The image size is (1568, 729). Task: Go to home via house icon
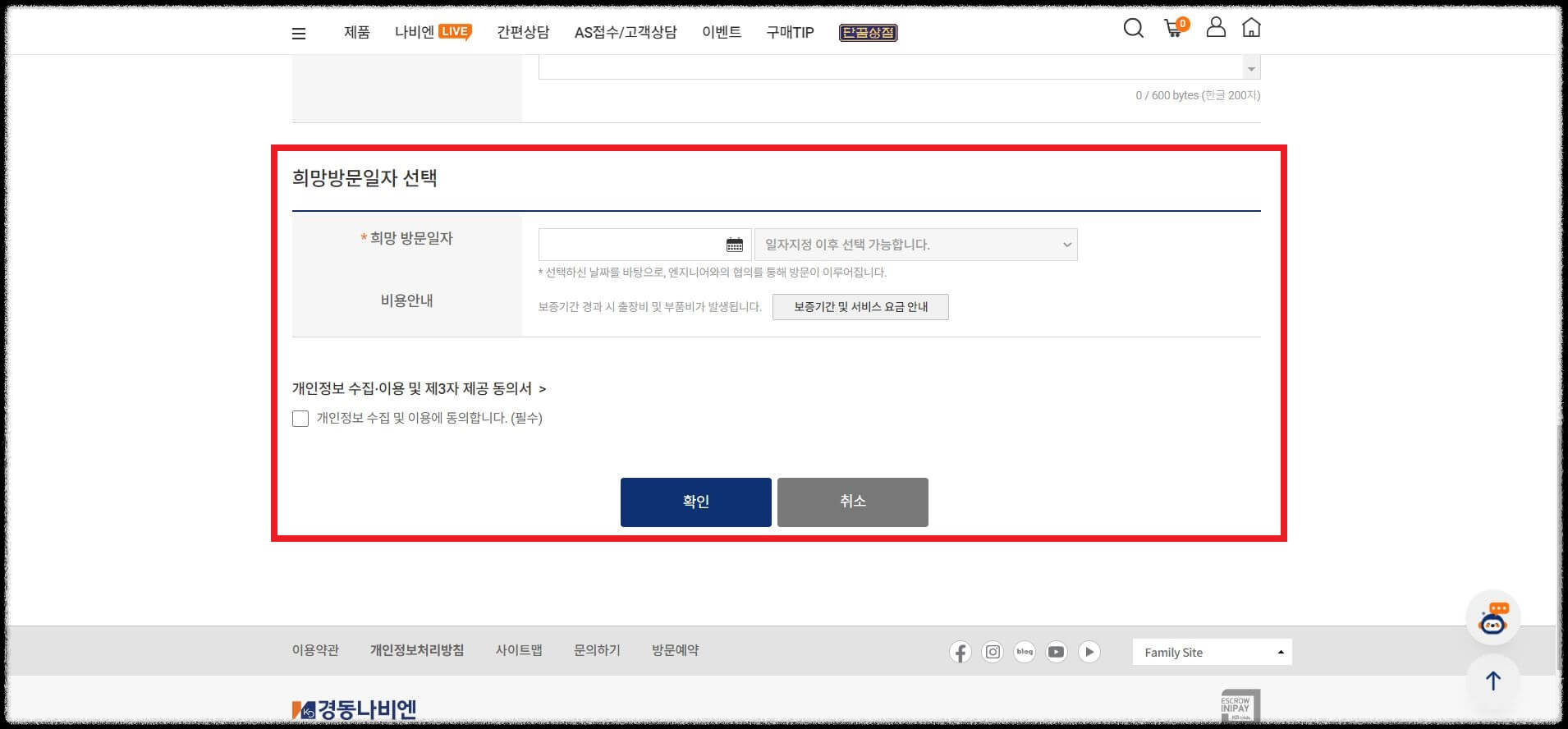click(x=1251, y=27)
